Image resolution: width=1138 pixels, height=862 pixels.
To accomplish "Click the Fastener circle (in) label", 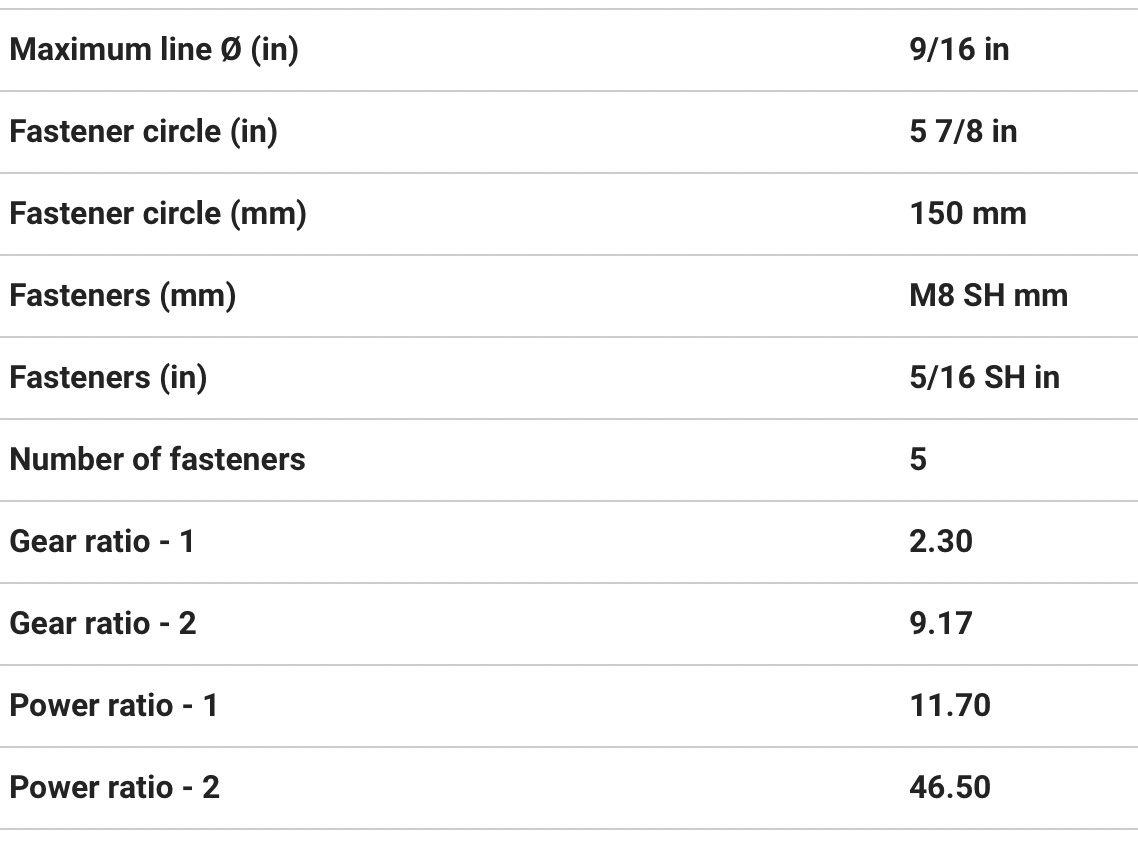I will click(x=143, y=132).
